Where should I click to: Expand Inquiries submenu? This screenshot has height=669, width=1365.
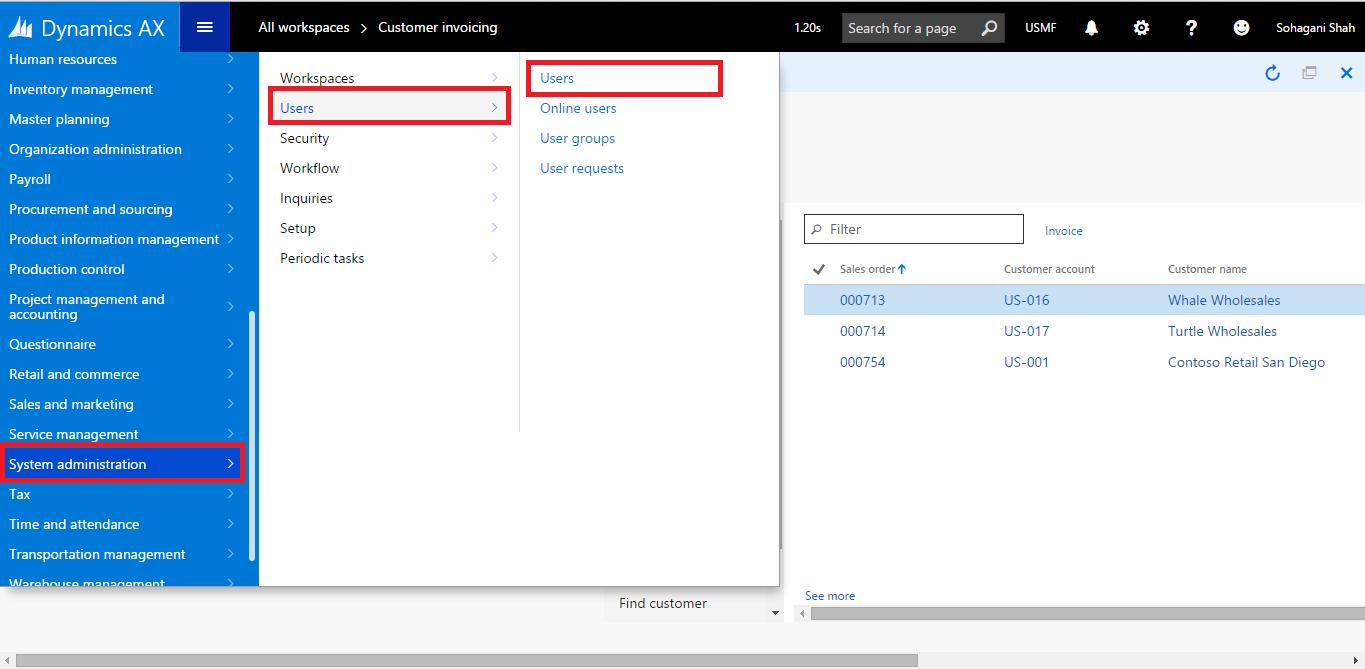[x=389, y=198]
